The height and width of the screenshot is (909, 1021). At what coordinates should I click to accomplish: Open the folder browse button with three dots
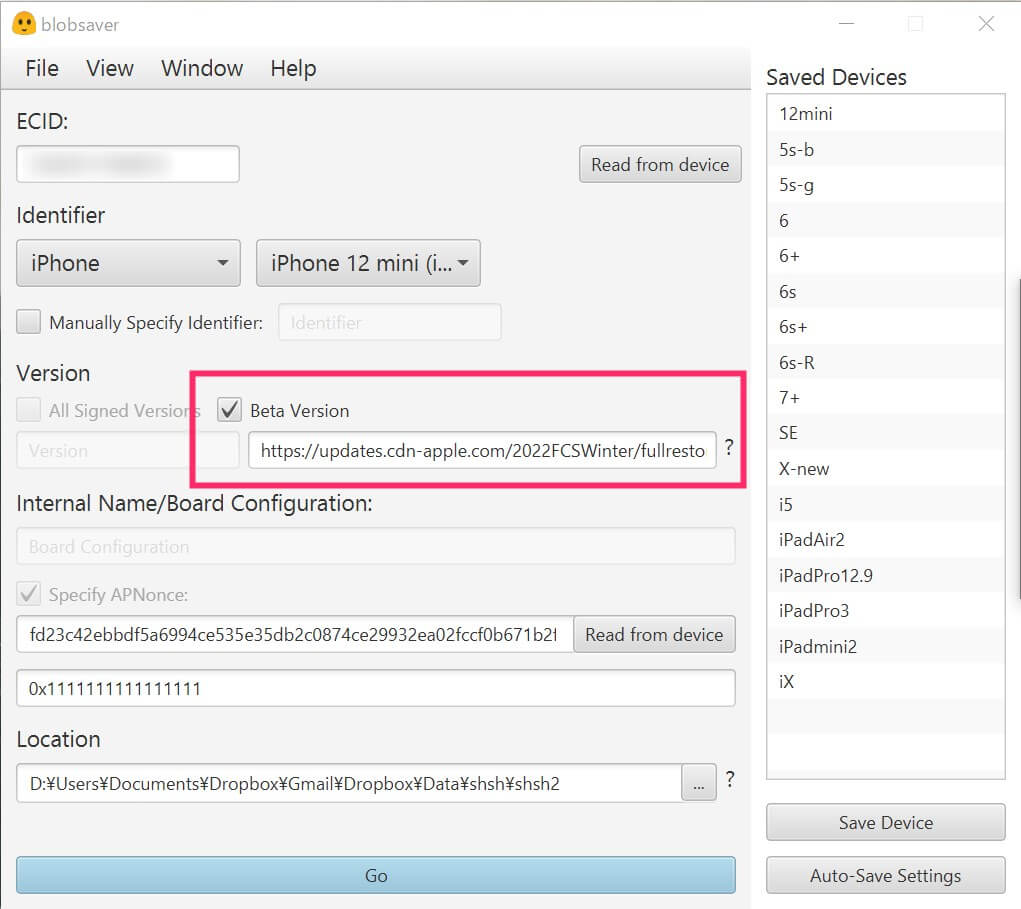pos(698,784)
